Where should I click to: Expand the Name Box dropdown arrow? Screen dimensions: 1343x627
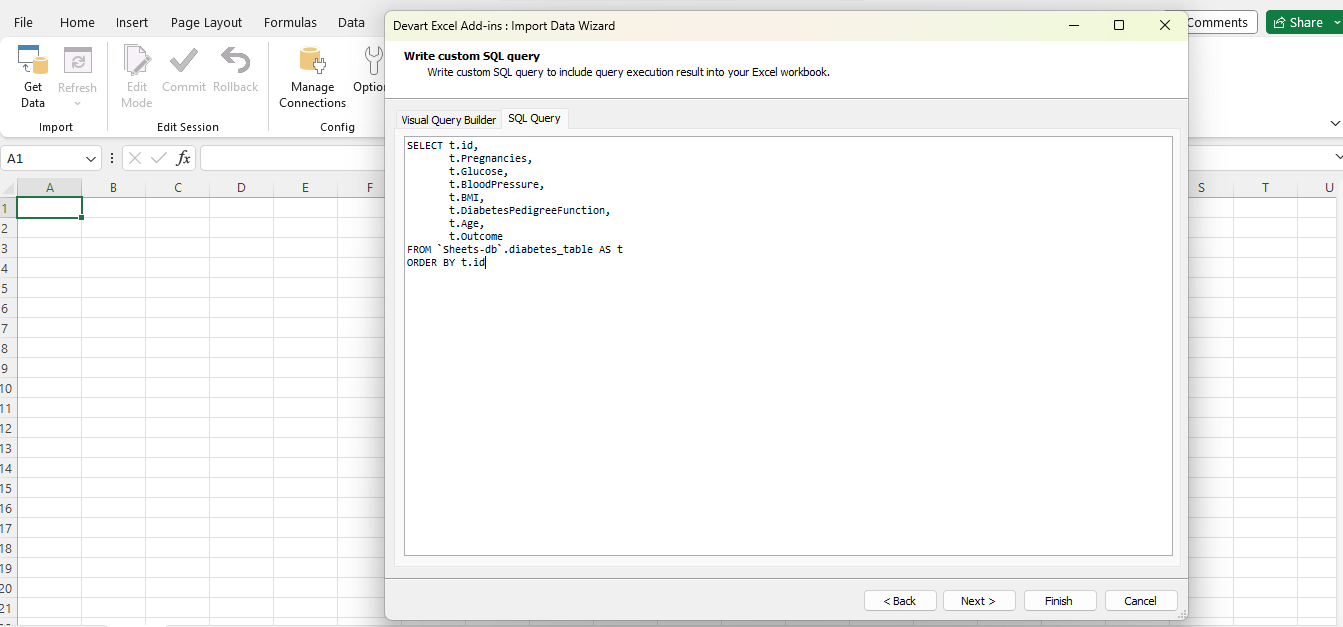pos(91,159)
